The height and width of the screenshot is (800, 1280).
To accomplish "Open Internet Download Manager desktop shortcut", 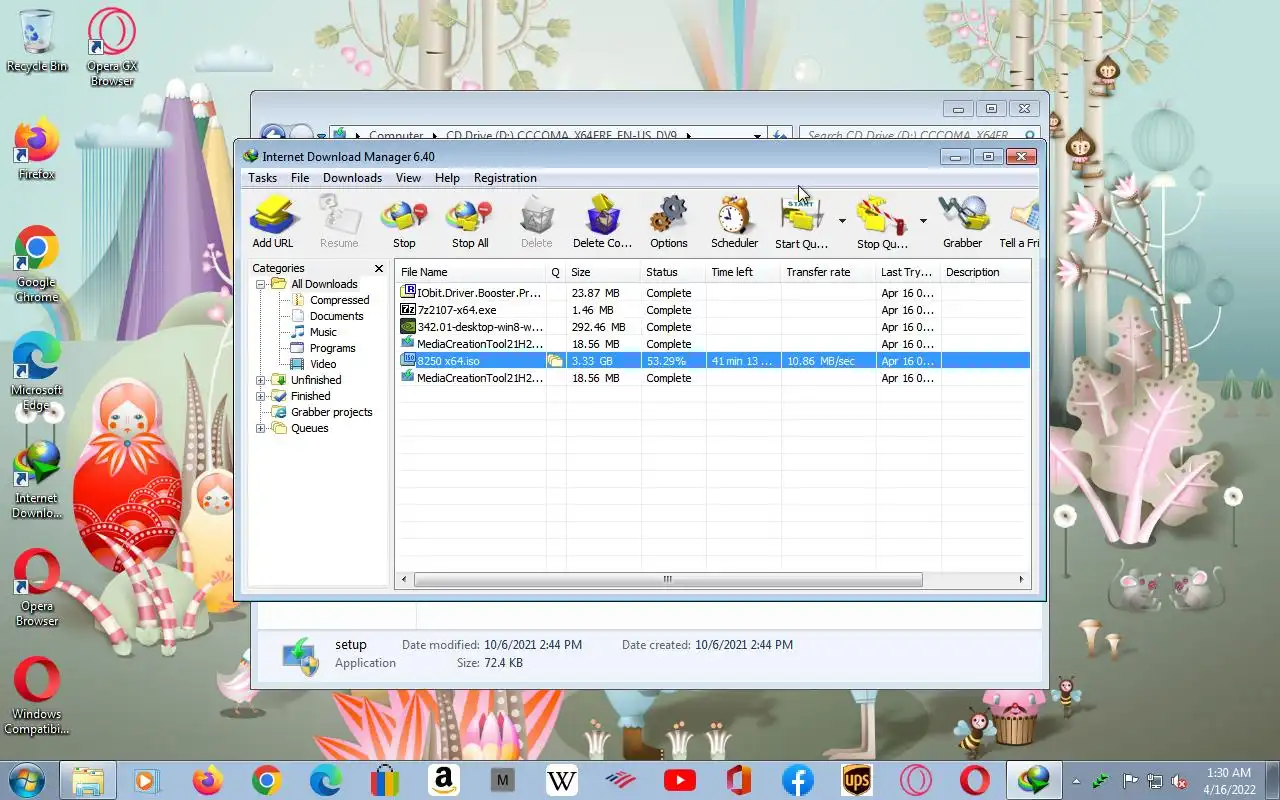I will pos(37,480).
